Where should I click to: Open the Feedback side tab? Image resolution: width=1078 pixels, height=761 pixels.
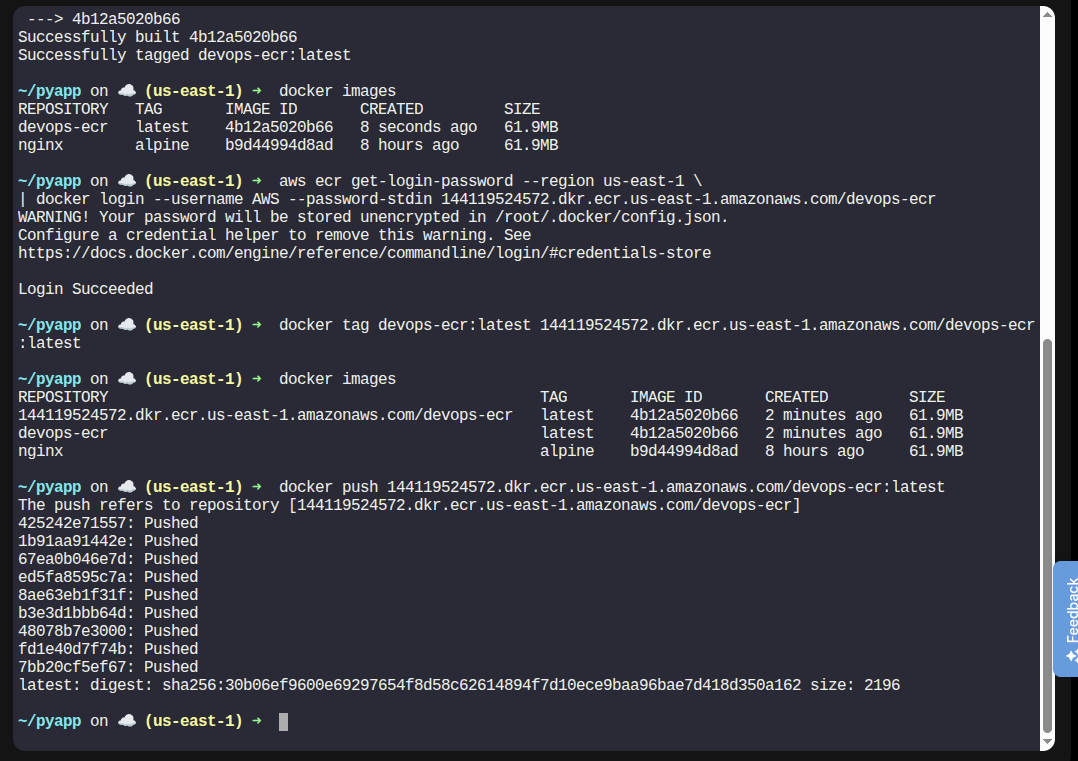(x=1066, y=619)
